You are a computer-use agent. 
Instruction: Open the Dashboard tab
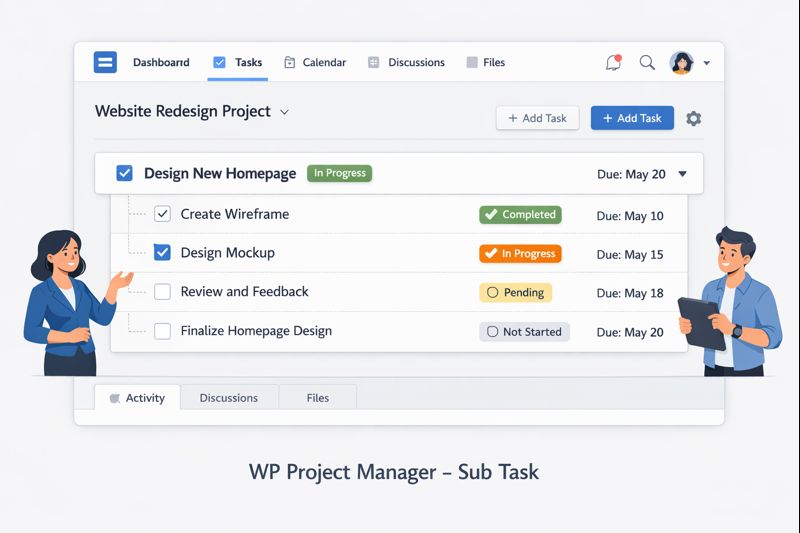click(161, 62)
